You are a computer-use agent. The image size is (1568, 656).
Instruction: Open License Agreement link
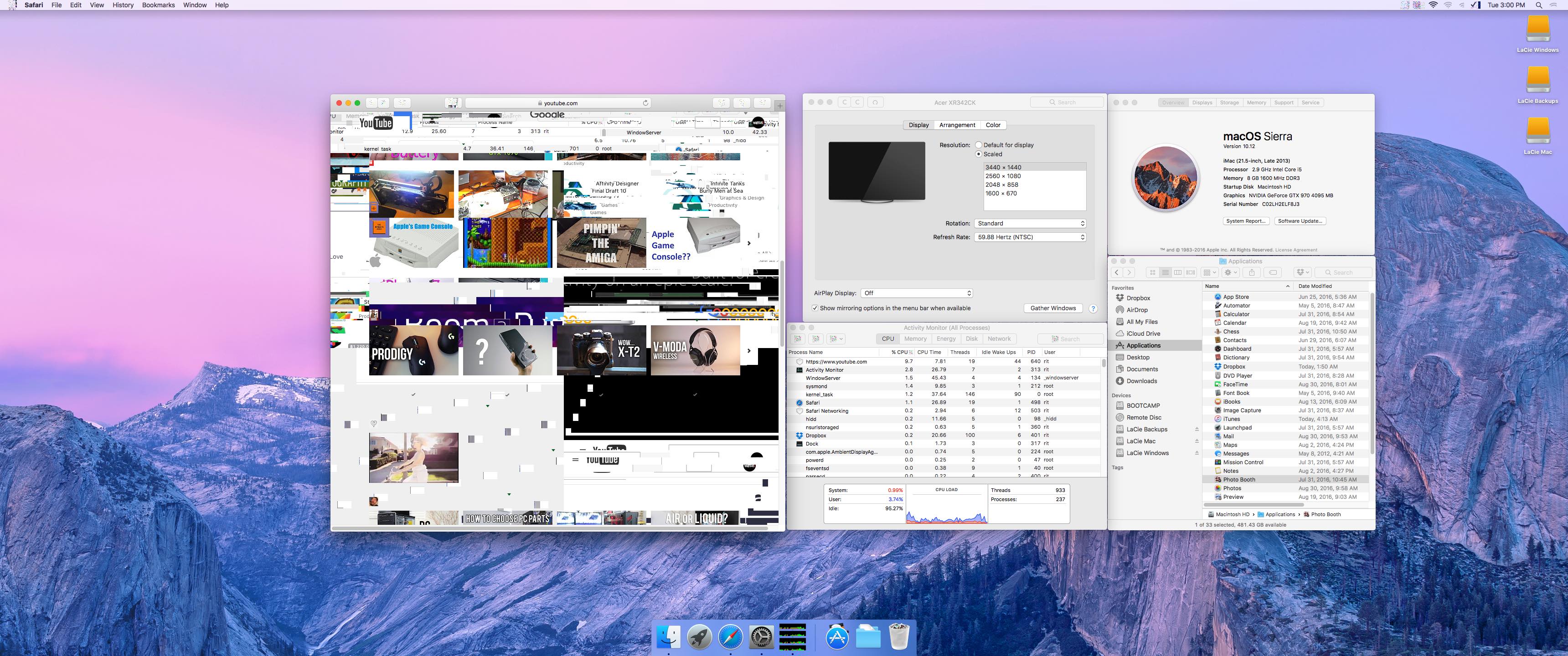tap(1296, 250)
